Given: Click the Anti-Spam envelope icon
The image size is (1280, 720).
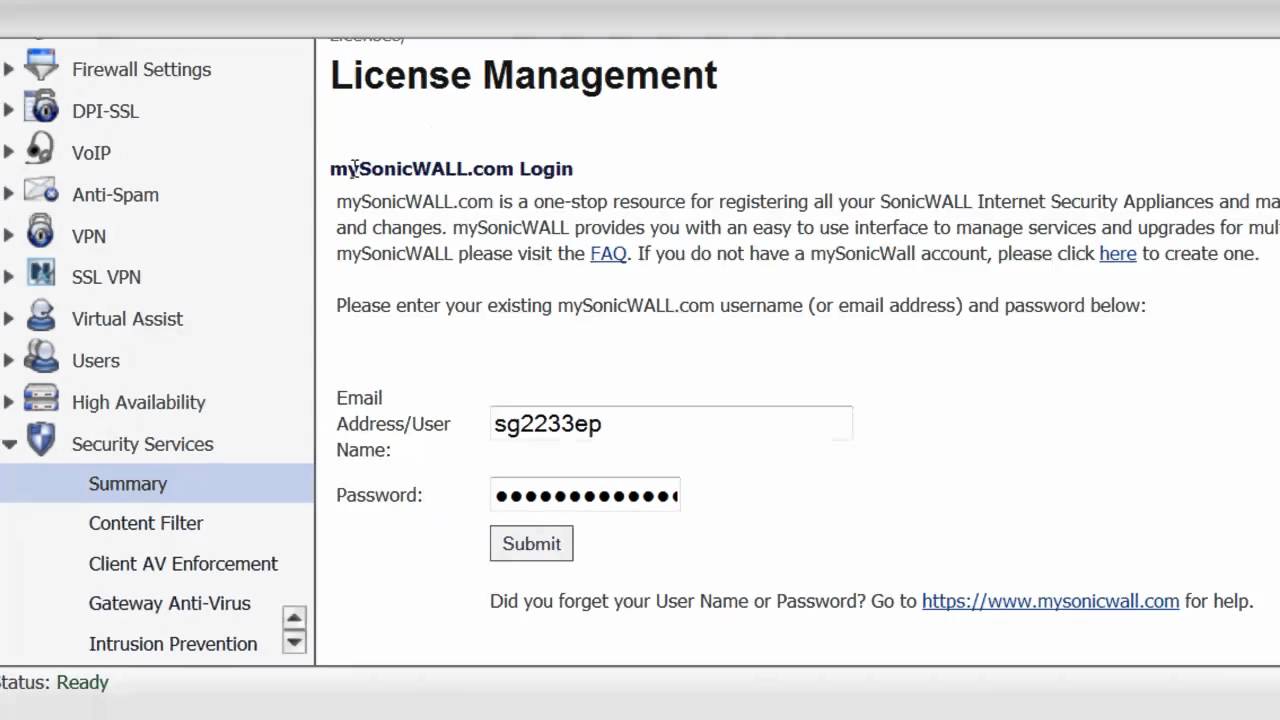Looking at the screenshot, I should 41,192.
